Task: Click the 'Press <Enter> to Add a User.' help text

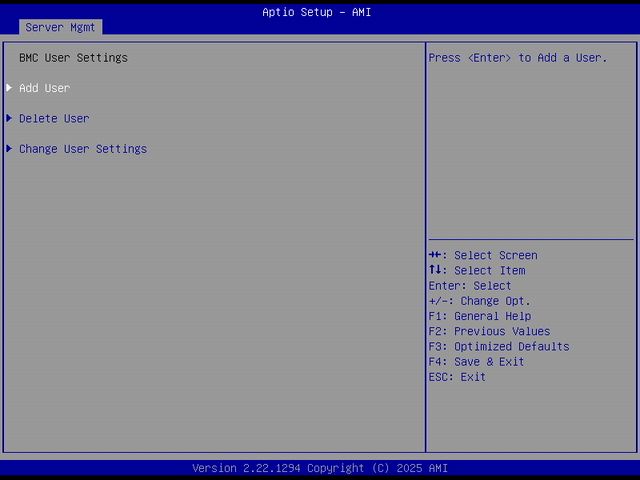Action: [518, 58]
